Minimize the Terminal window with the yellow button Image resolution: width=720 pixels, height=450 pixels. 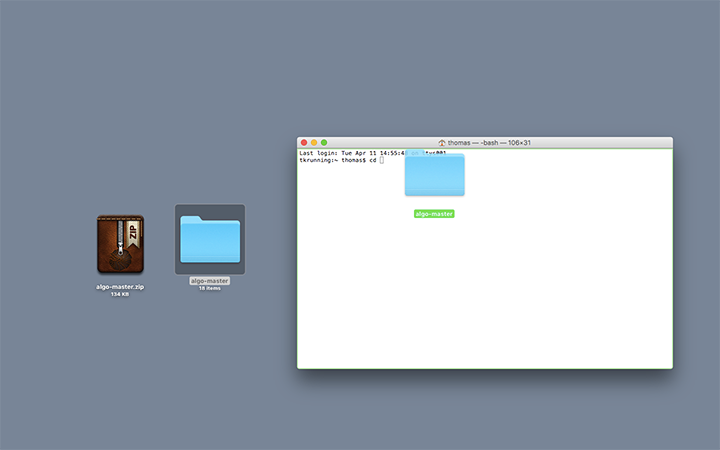click(x=314, y=143)
